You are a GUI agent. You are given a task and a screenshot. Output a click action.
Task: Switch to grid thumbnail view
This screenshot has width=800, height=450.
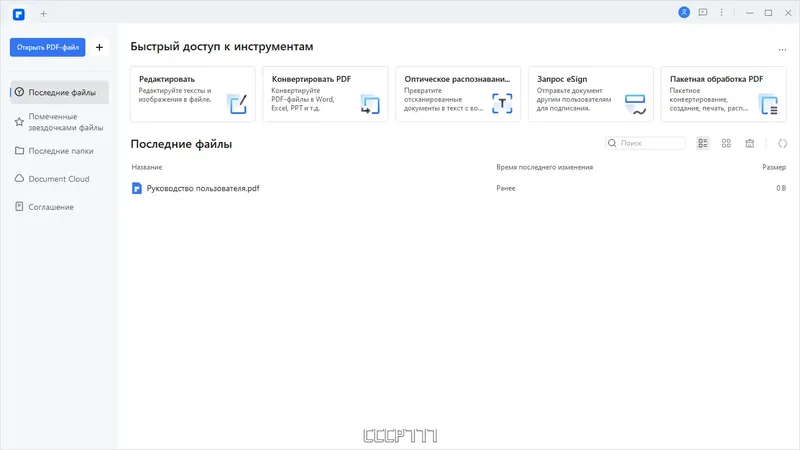point(727,143)
